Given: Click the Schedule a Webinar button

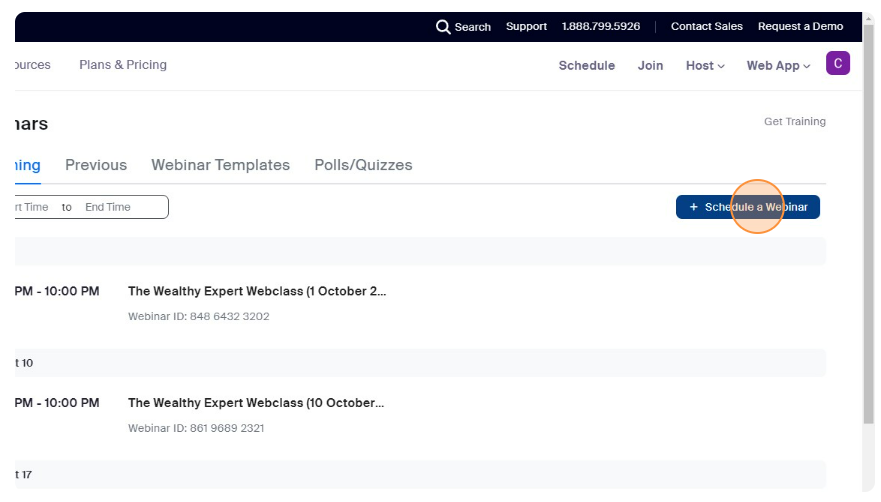Looking at the screenshot, I should coord(747,207).
